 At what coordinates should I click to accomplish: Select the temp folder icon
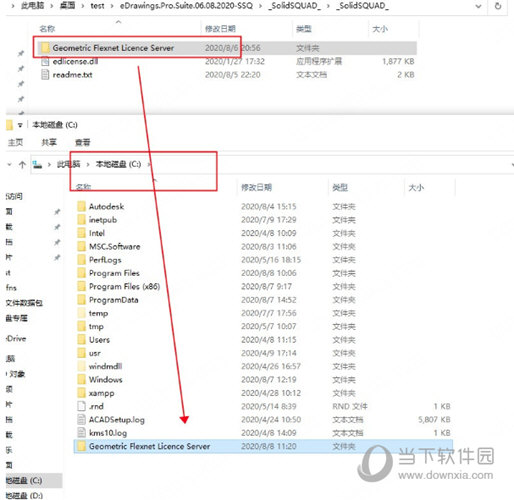(x=81, y=313)
